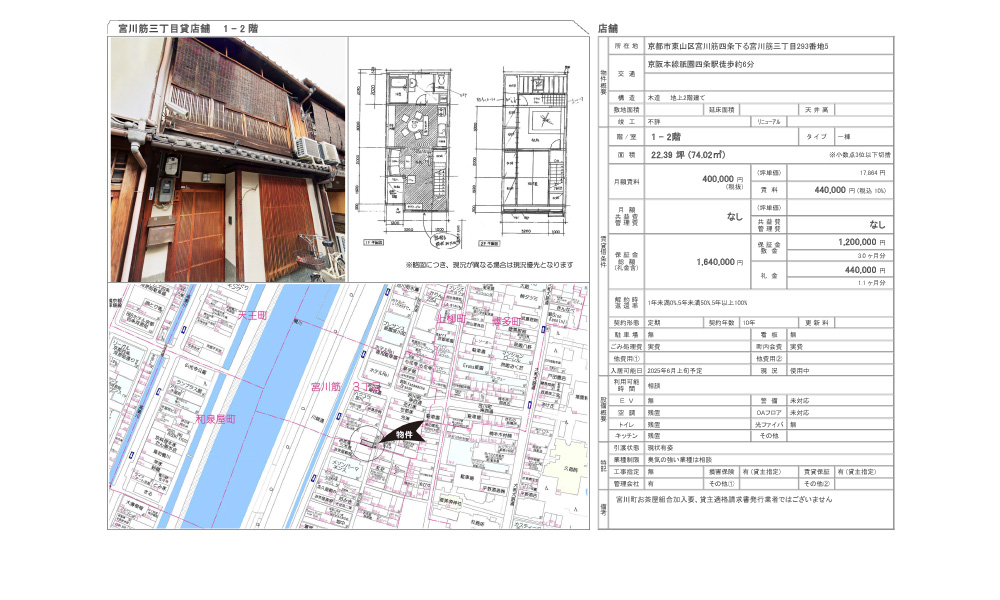1000x600 pixels.
Task: Click the 坪単価 value 17,864 円
Action: click(872, 173)
